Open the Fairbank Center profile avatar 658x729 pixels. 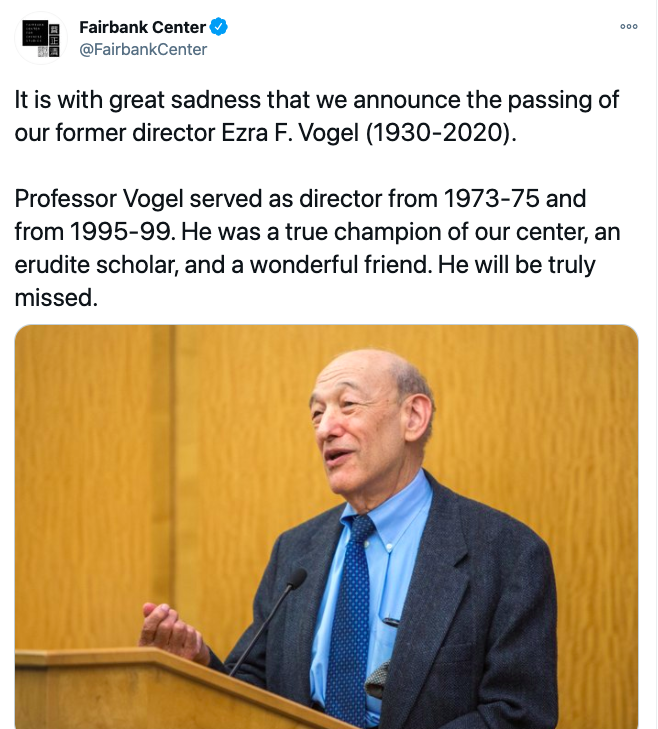coord(40,38)
